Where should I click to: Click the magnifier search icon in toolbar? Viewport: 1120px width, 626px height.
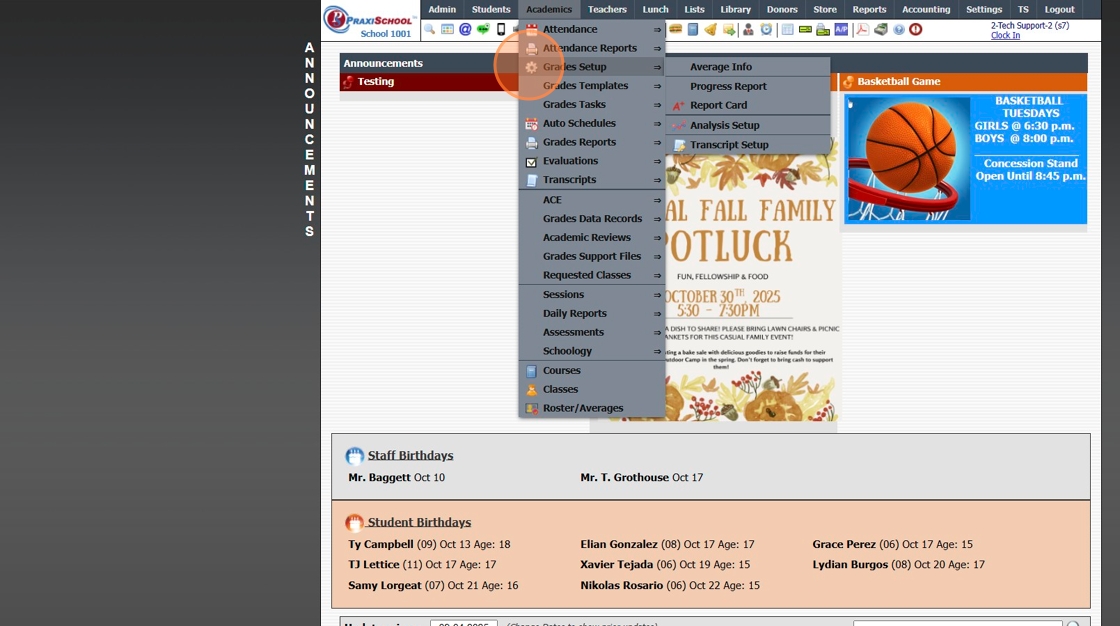(x=429, y=29)
